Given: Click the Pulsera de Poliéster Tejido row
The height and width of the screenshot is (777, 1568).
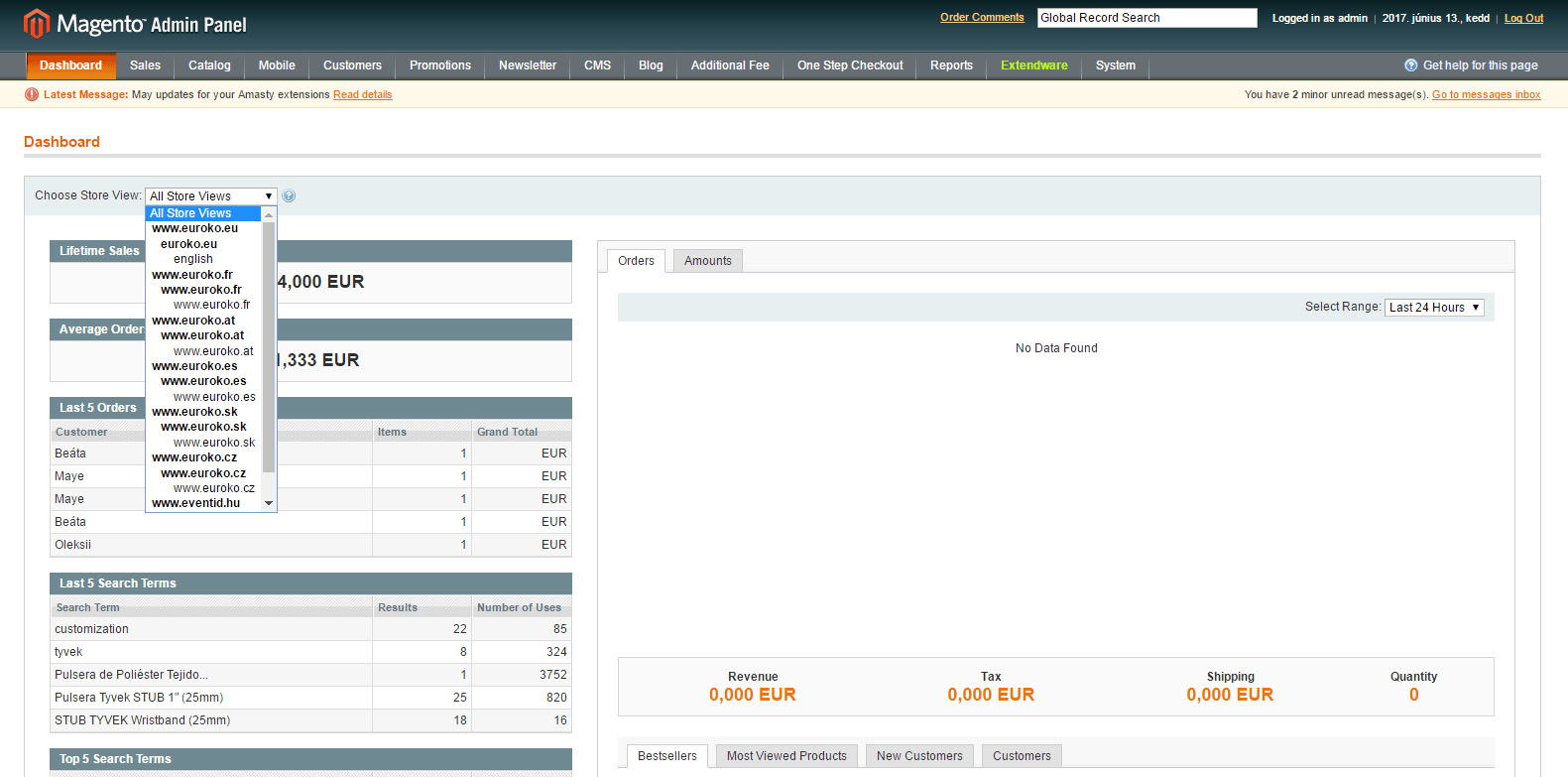Looking at the screenshot, I should pyautogui.click(x=310, y=675).
